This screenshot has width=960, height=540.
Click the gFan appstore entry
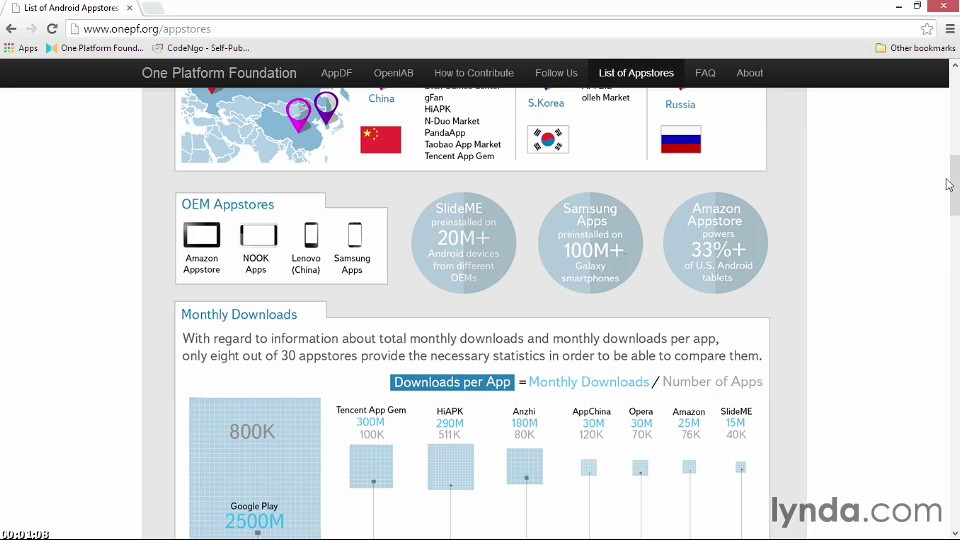click(x=433, y=97)
